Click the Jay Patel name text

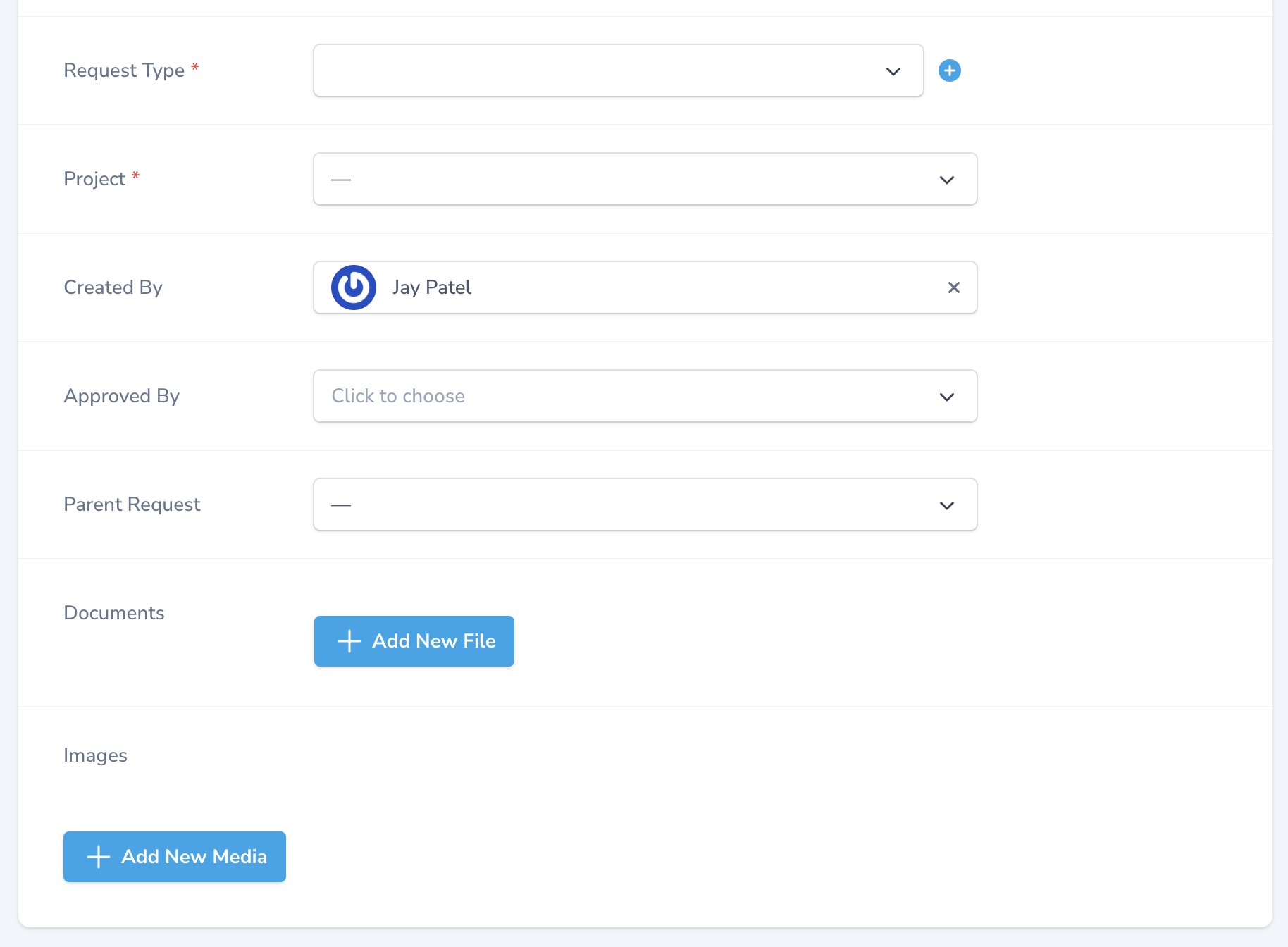pyautogui.click(x=432, y=287)
